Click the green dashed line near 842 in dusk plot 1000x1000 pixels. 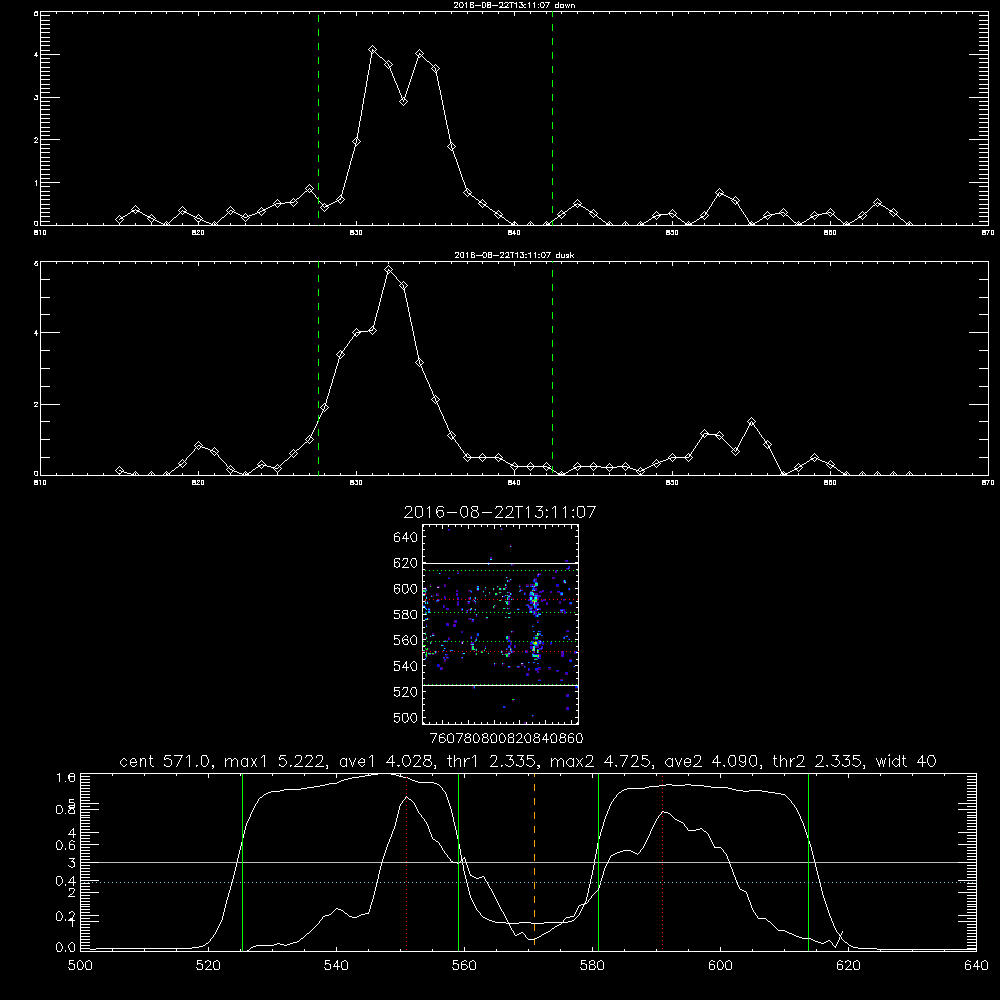click(552, 368)
